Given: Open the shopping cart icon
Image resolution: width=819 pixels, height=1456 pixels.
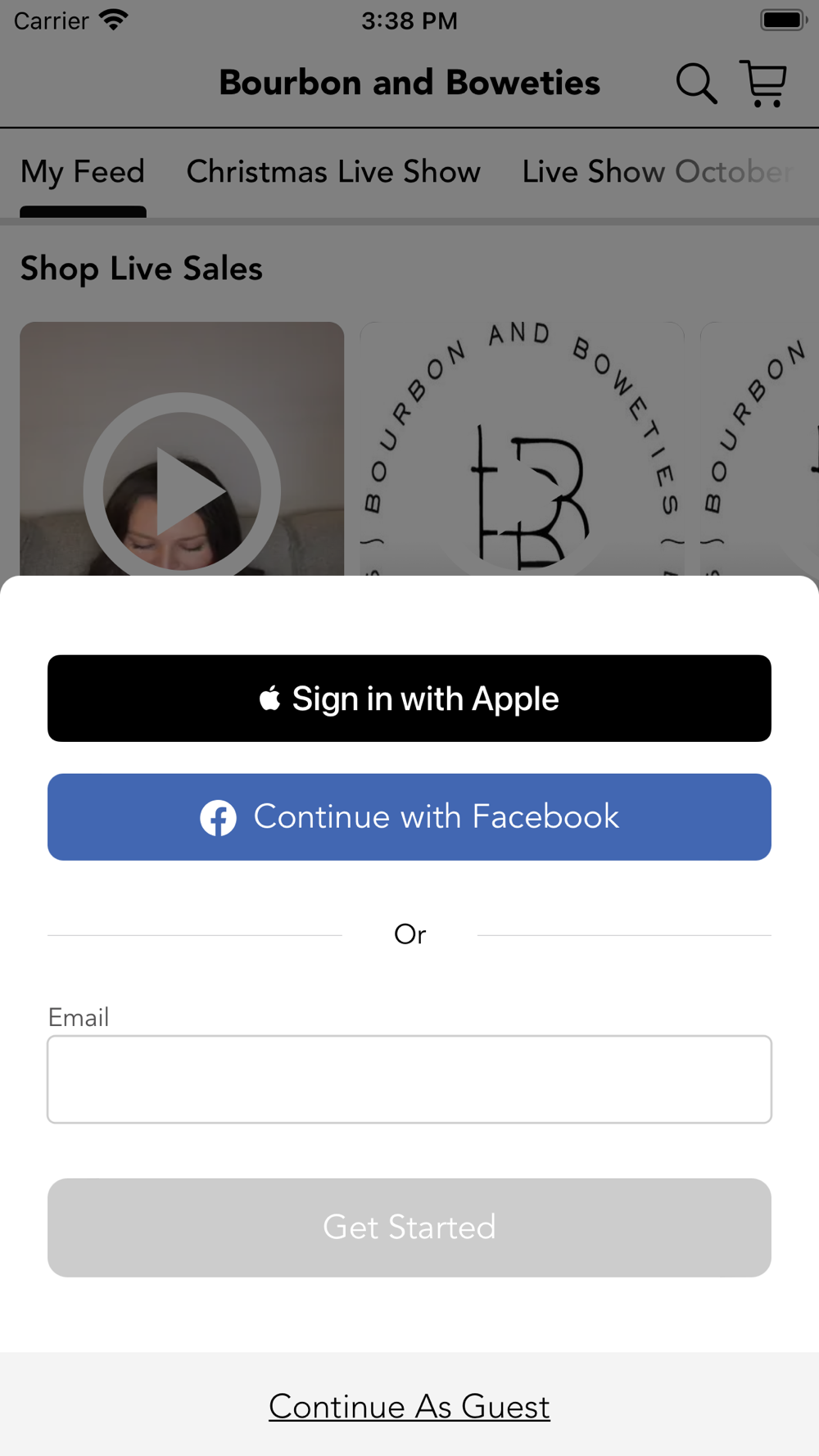Looking at the screenshot, I should click(763, 84).
